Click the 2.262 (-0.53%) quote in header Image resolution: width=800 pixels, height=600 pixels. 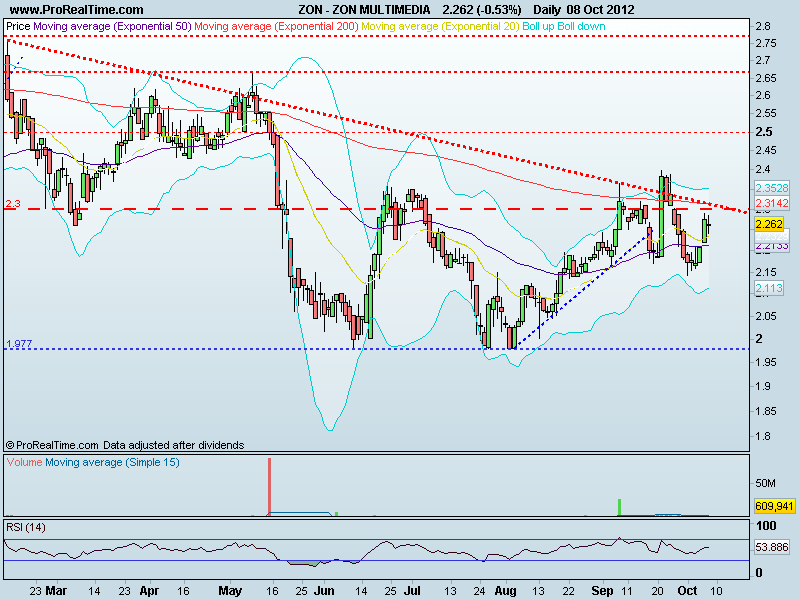point(482,10)
